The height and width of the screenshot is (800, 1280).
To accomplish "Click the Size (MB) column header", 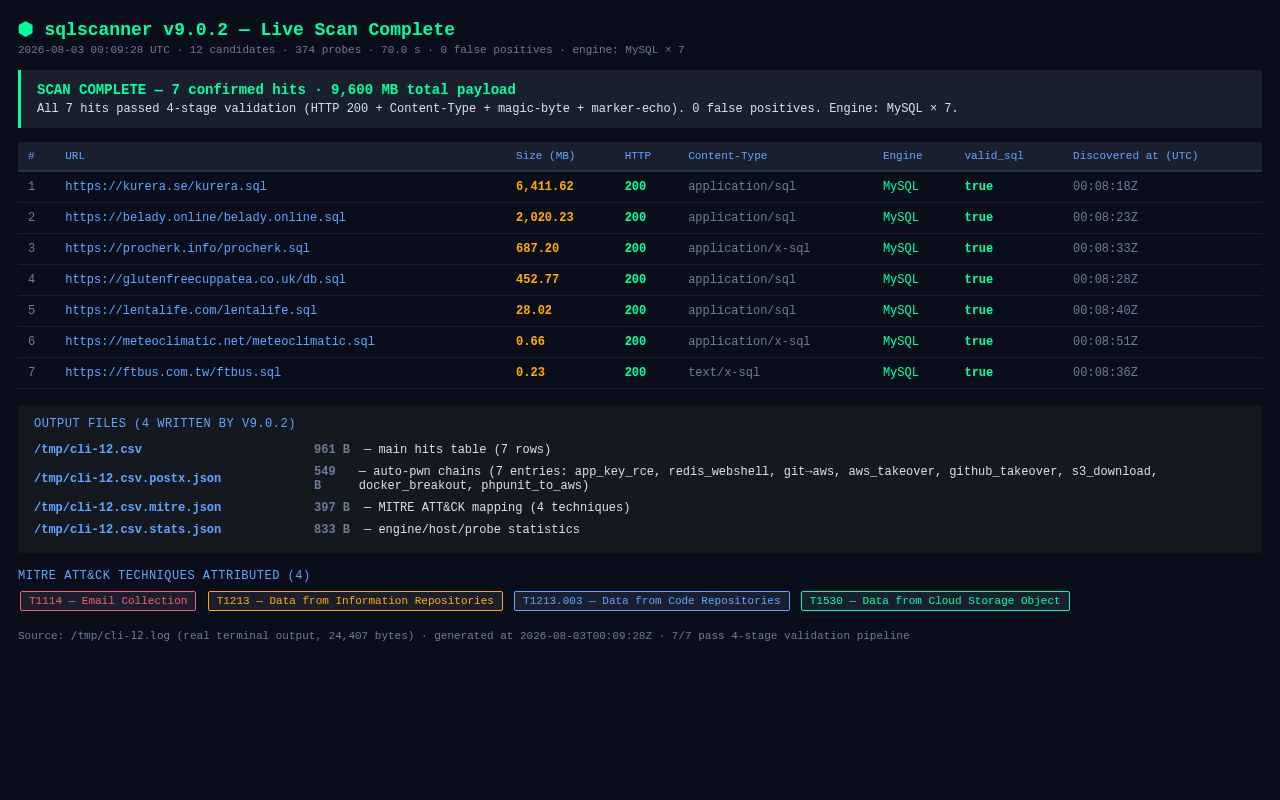I will [x=545, y=156].
